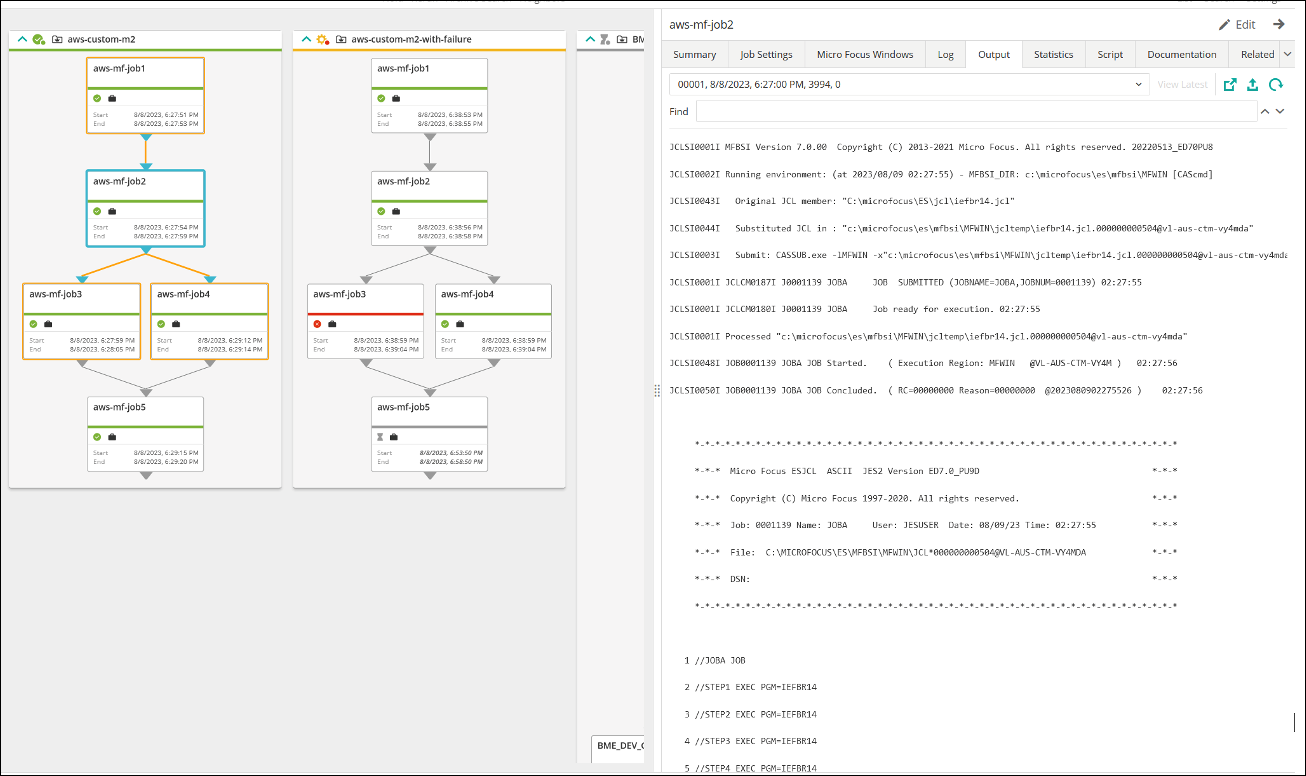Image resolution: width=1306 pixels, height=776 pixels.
Task: Open the output in a new window
Action: click(1229, 84)
